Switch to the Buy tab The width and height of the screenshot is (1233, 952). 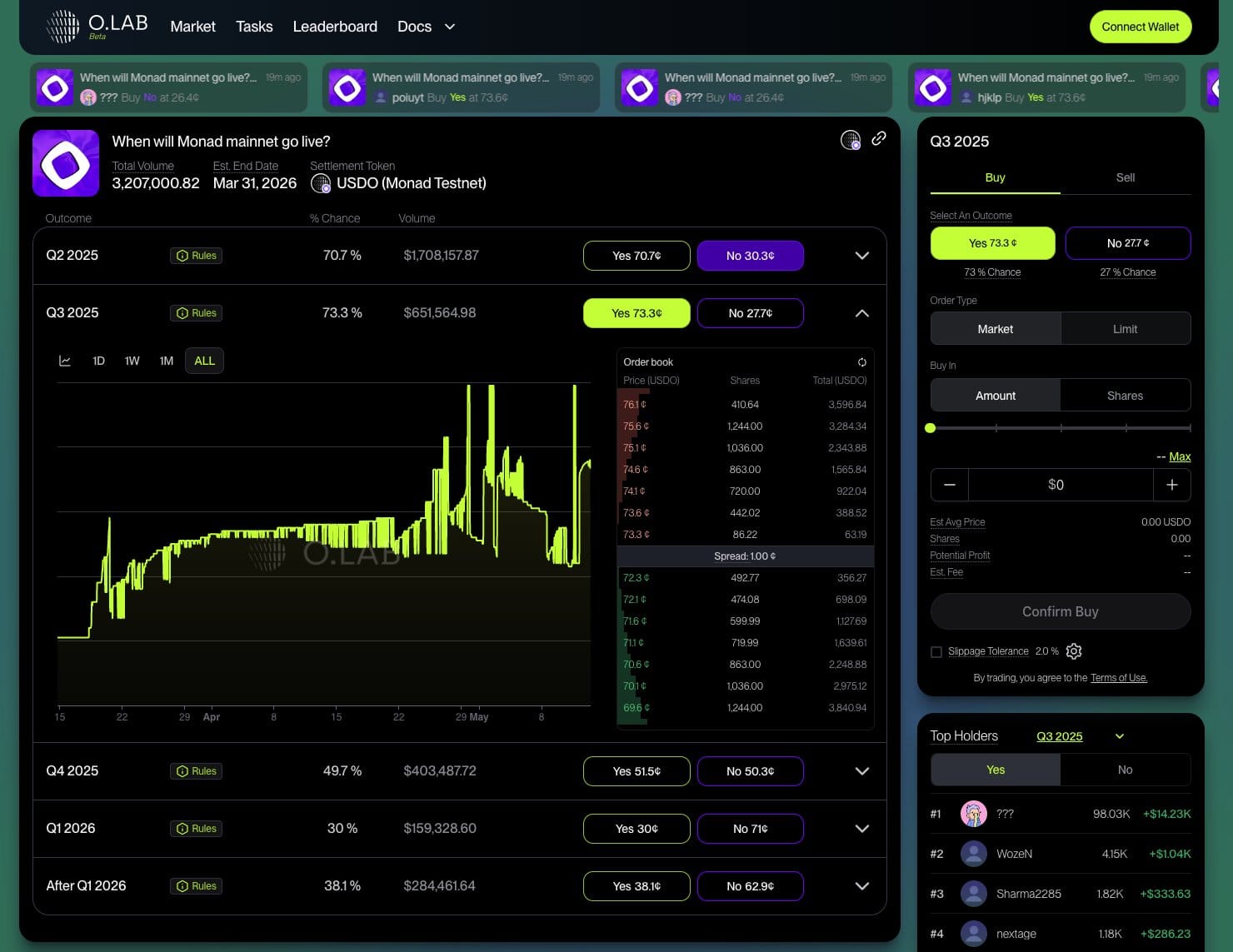pos(996,177)
